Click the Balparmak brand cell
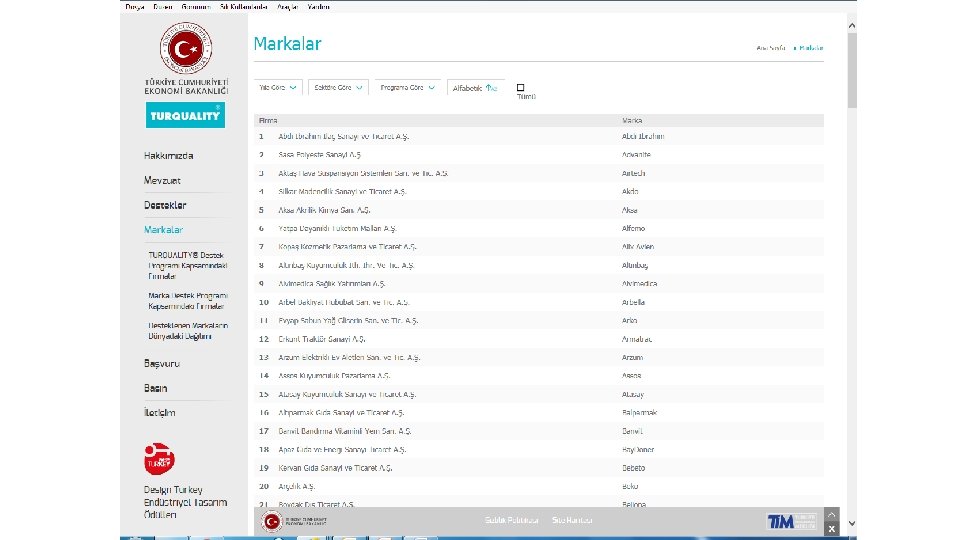 pos(639,413)
